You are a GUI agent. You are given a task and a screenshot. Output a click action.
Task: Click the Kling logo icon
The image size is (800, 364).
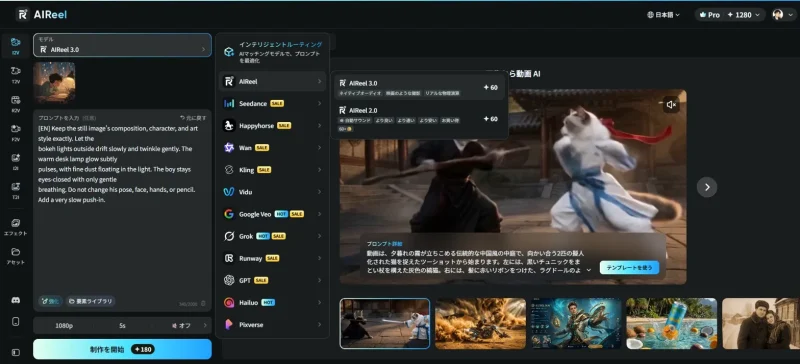(x=229, y=170)
